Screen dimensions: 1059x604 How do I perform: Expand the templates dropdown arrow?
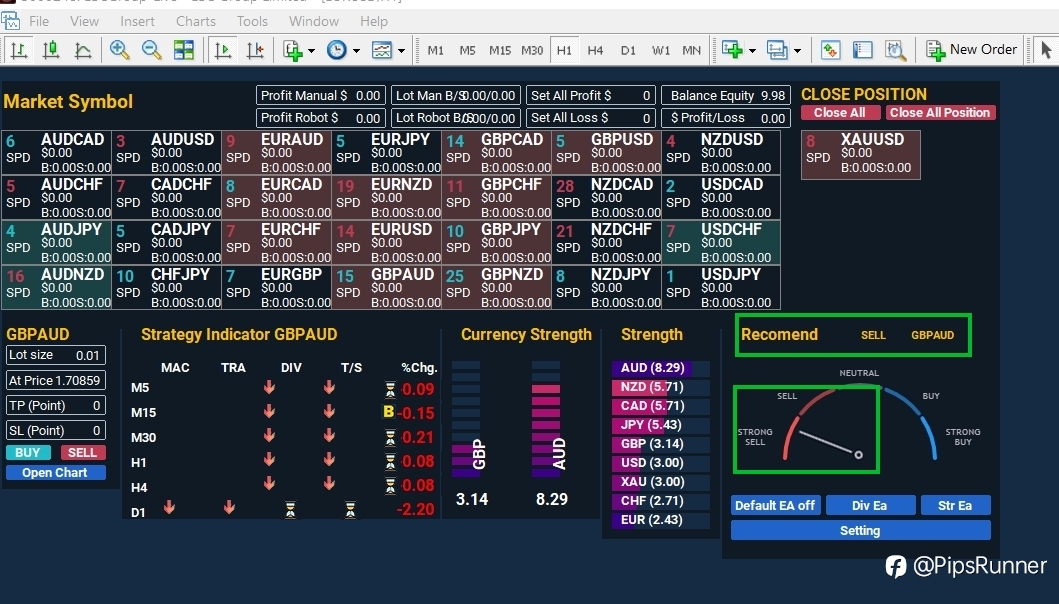tap(401, 51)
